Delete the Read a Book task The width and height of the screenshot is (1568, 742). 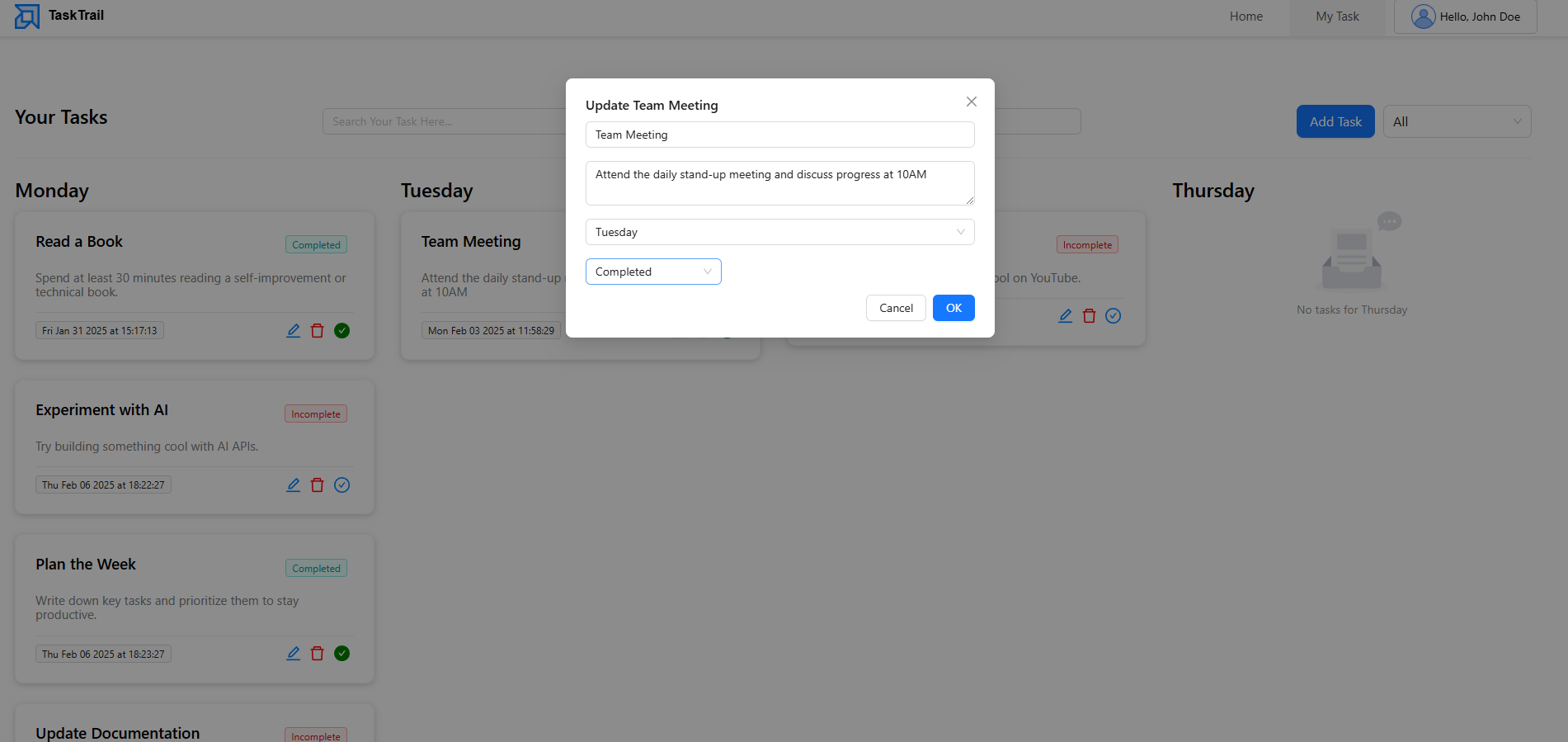click(318, 330)
